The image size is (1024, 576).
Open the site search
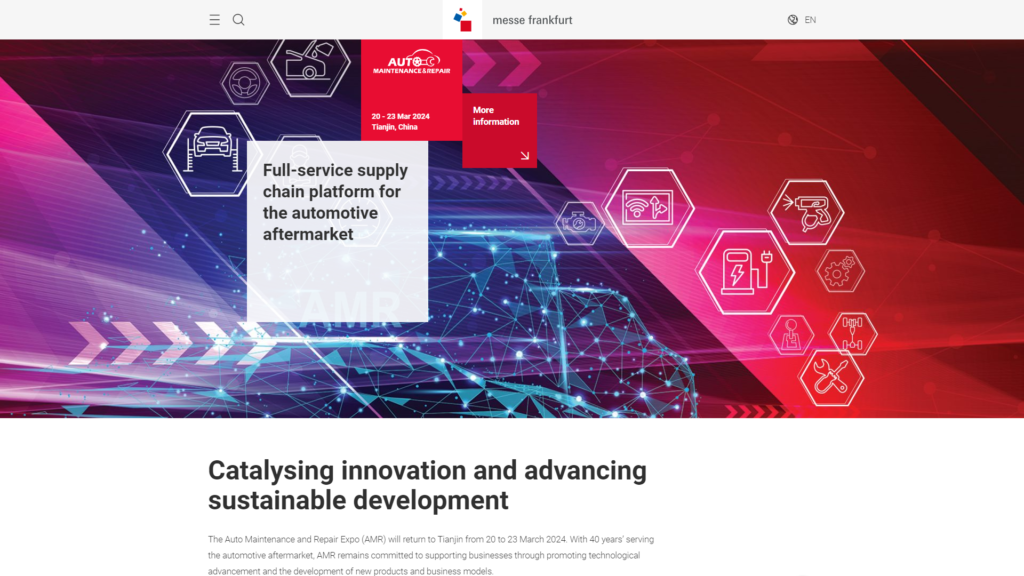[238, 20]
